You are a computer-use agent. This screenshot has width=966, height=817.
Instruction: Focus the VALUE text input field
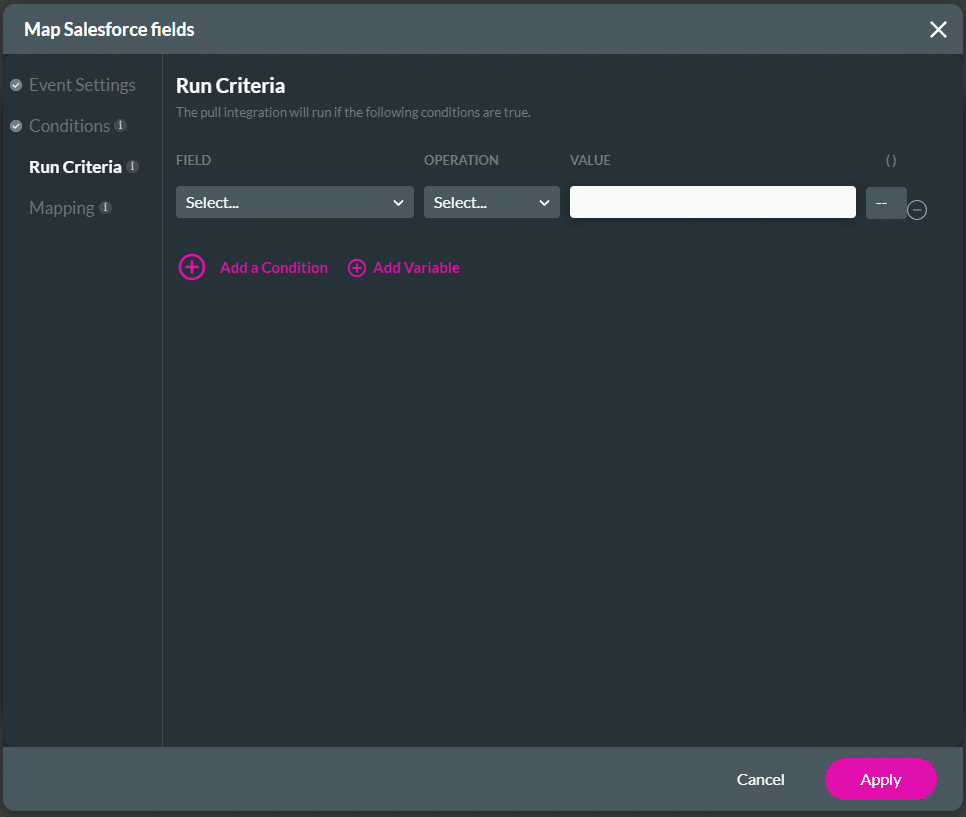click(x=712, y=202)
